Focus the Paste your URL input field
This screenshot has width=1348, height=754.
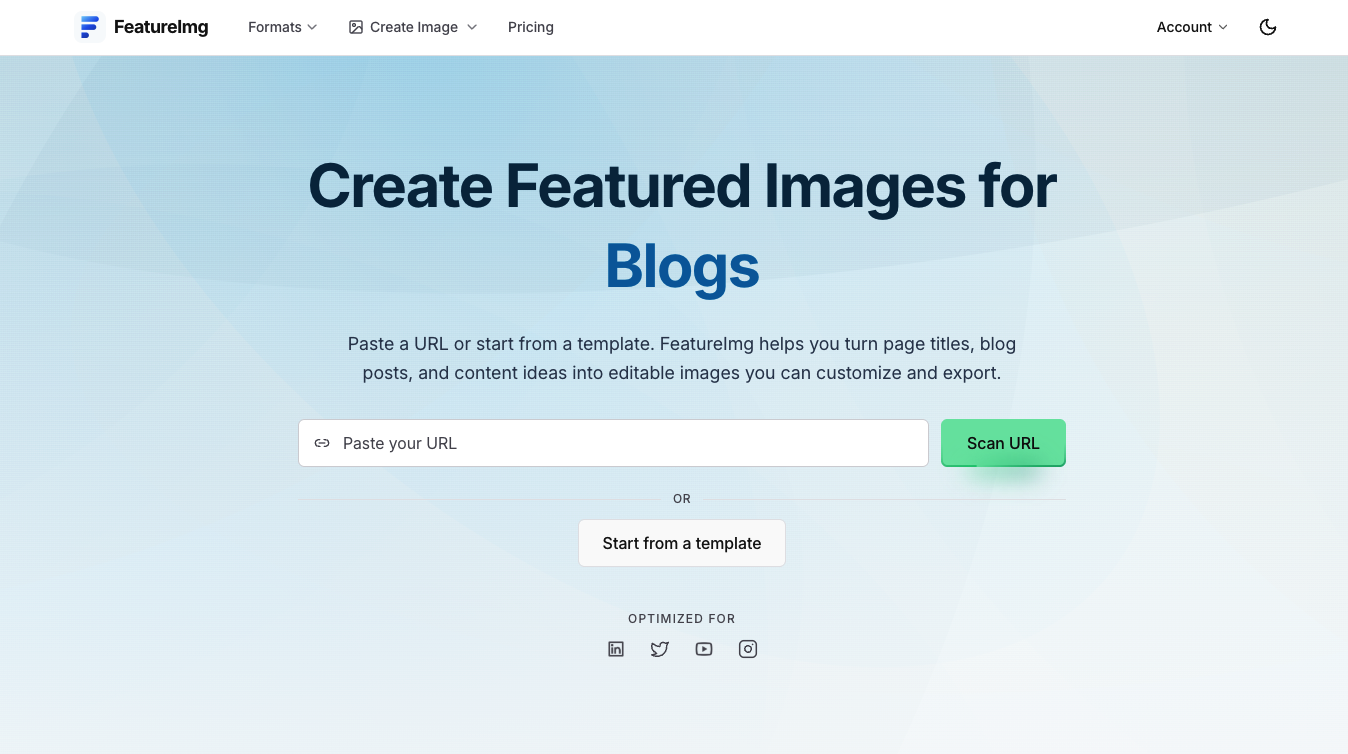coord(614,443)
